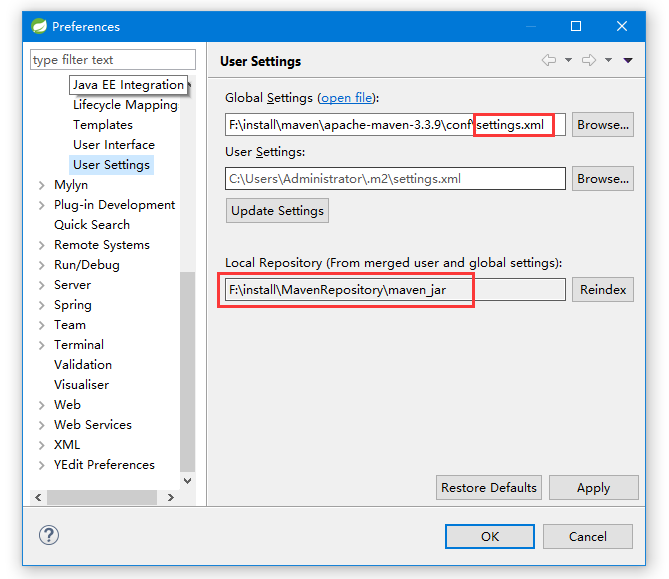Maximize the Preferences window
Viewport: 669px width, 579px height.
tap(576, 26)
